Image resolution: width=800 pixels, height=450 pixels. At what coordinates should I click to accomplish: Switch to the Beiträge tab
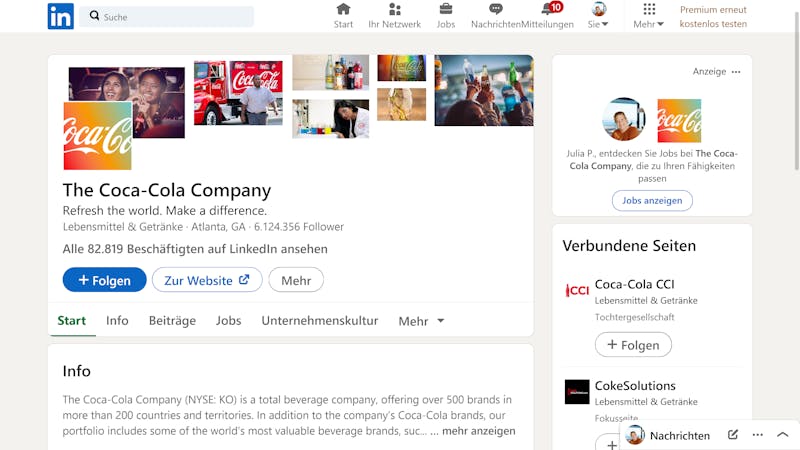point(172,320)
